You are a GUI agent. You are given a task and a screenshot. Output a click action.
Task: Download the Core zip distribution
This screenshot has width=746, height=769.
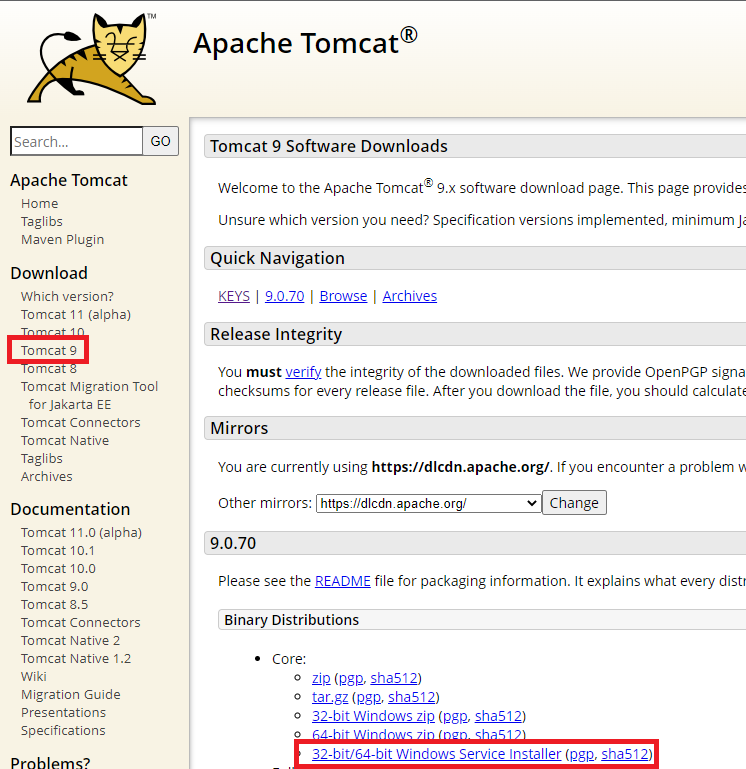point(321,678)
